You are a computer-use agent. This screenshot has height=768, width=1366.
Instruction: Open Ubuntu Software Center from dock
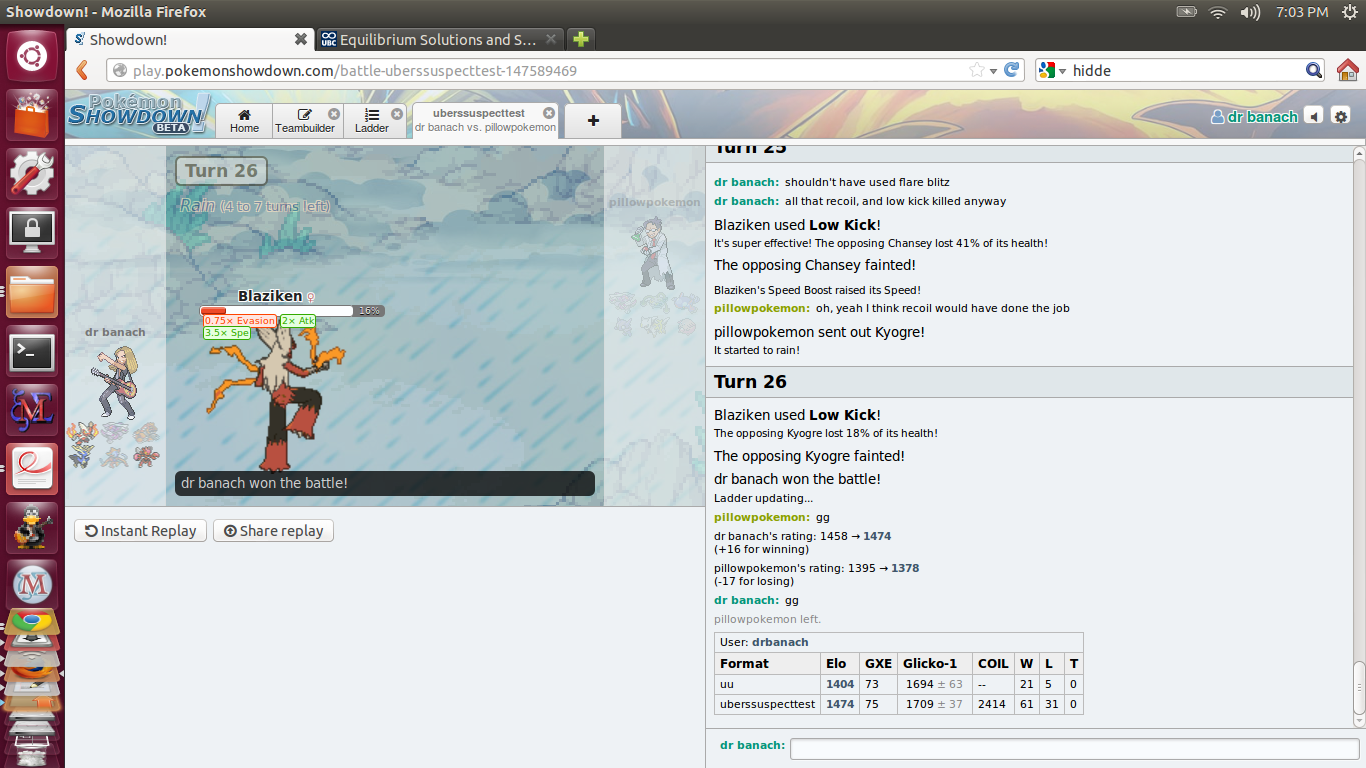coord(32,114)
